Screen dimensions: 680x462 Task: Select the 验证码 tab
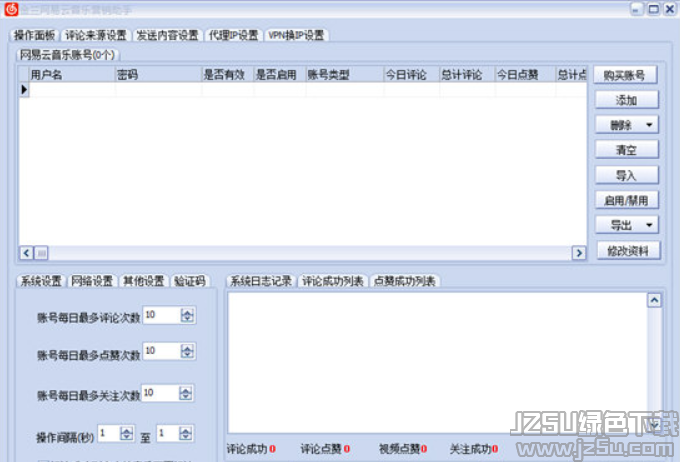point(190,281)
